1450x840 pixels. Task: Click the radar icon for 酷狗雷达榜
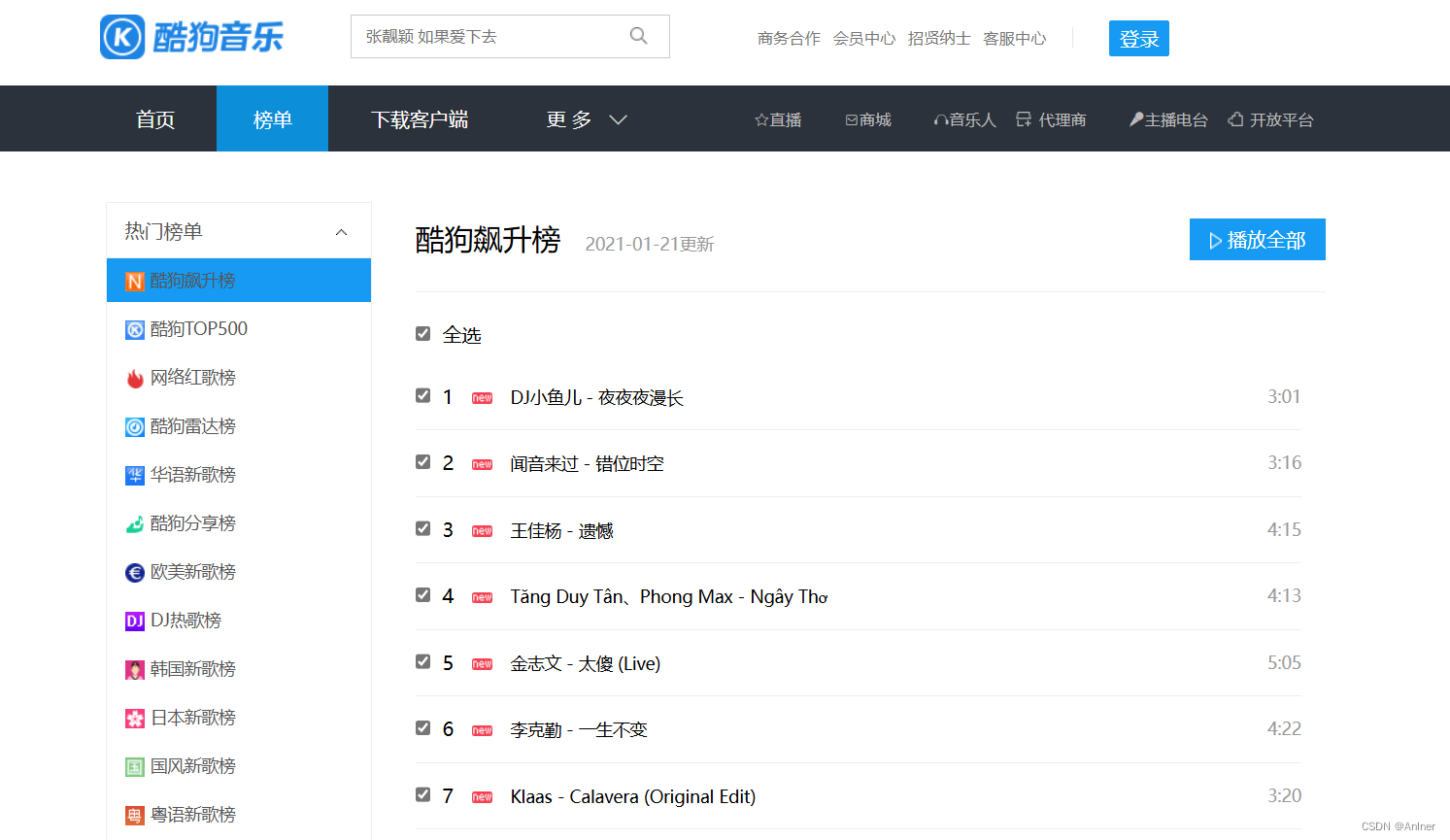[135, 427]
